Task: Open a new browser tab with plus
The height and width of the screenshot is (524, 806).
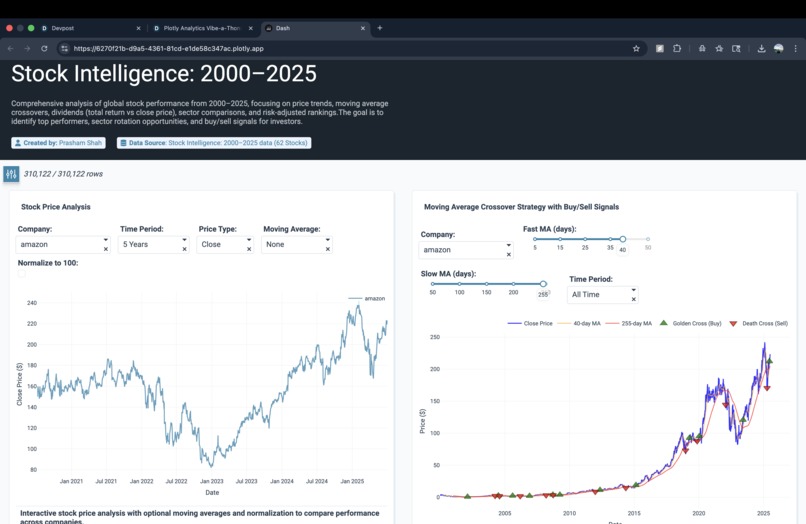Action: (x=379, y=28)
